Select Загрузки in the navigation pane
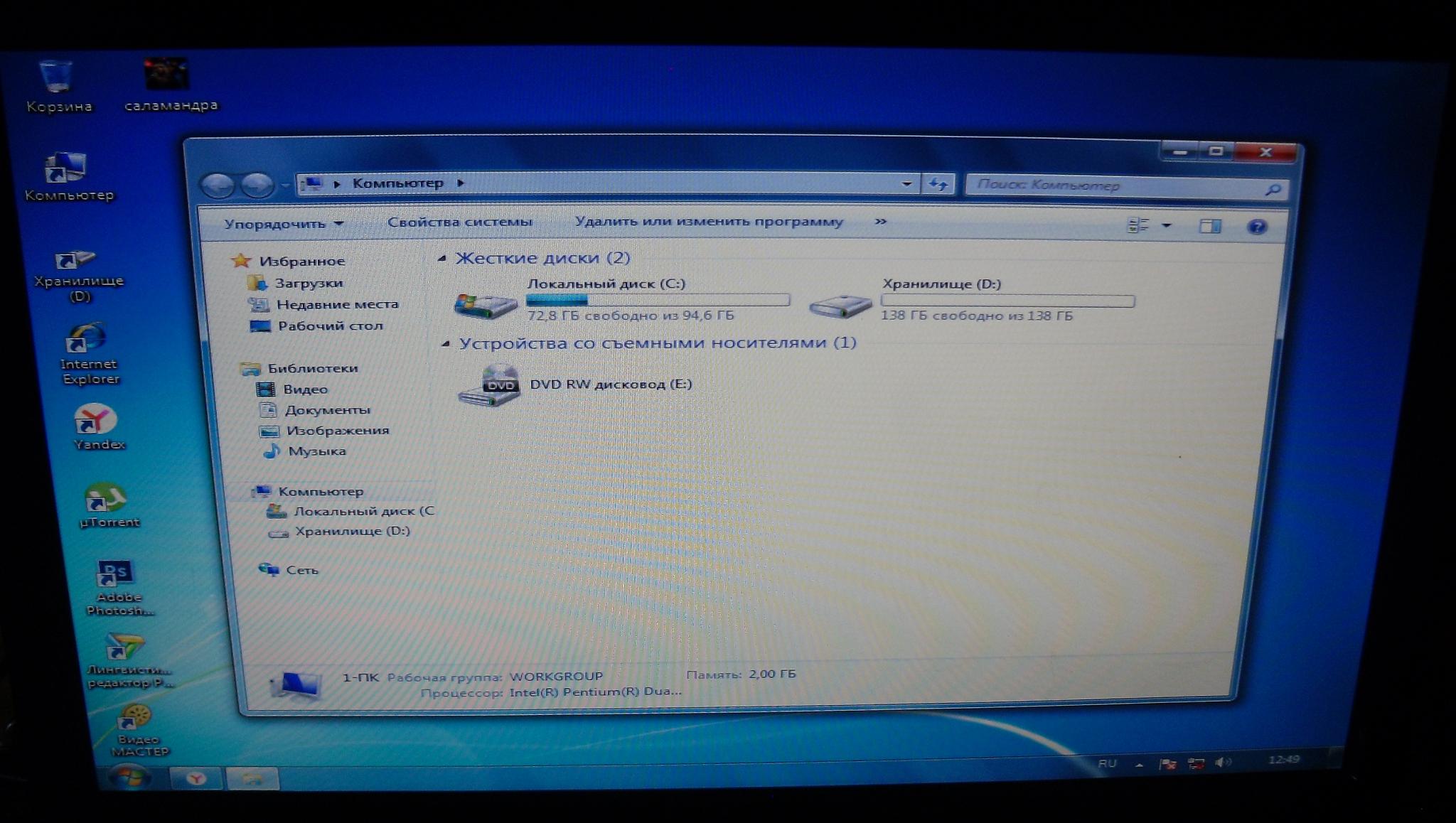The width and height of the screenshot is (1456, 823). click(308, 283)
